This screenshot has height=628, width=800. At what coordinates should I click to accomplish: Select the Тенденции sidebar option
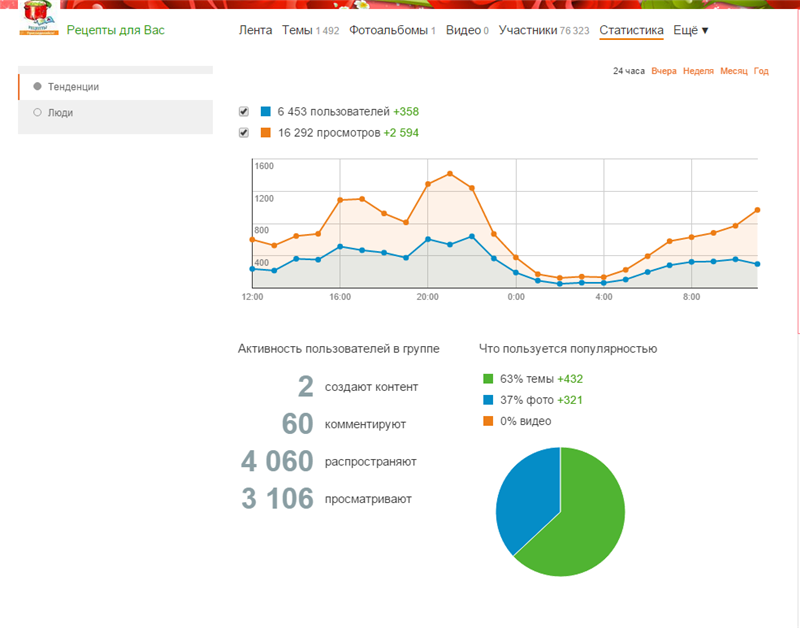[38, 87]
